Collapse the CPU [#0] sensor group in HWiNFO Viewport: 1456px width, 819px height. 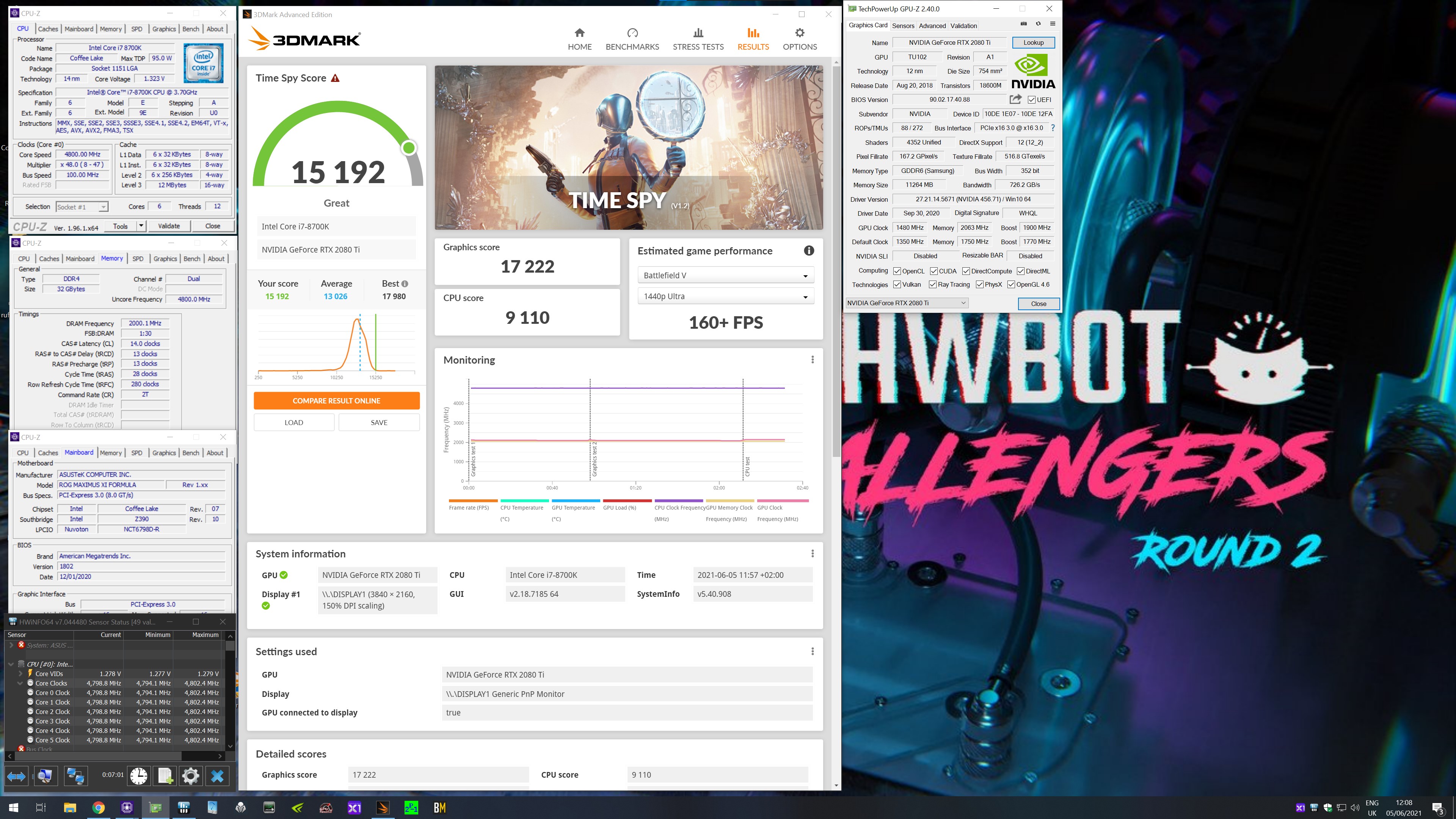(x=11, y=664)
